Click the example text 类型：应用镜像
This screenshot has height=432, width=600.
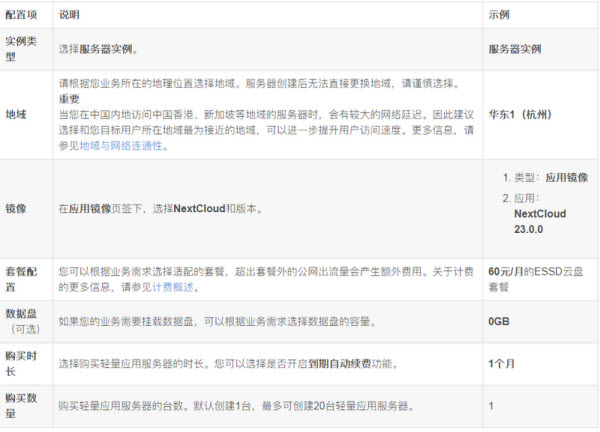(551, 177)
